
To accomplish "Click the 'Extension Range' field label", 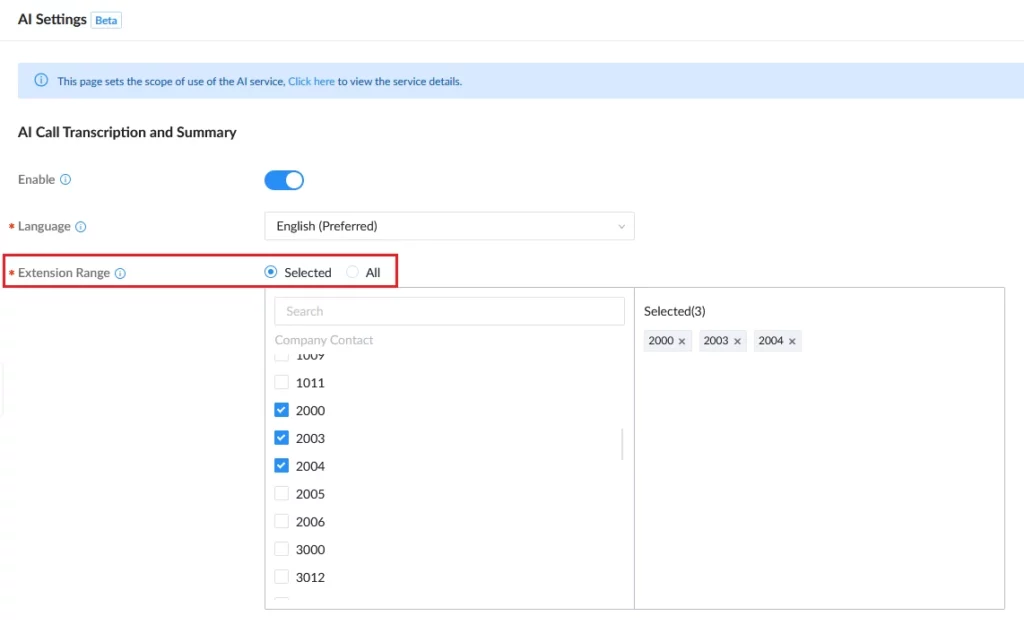I will pyautogui.click(x=63, y=272).
